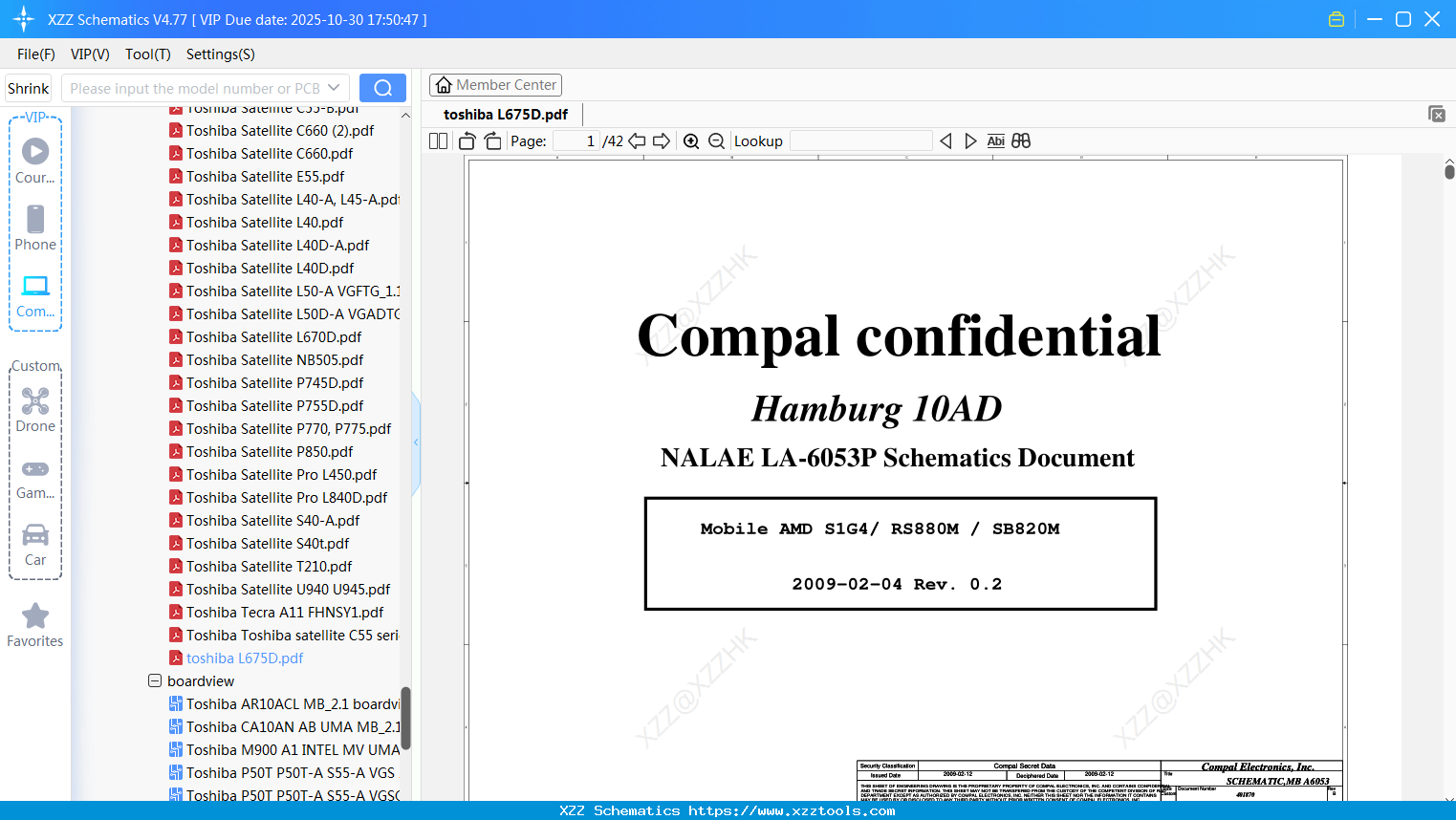Click the file tree scrollbar thumb

[x=405, y=718]
